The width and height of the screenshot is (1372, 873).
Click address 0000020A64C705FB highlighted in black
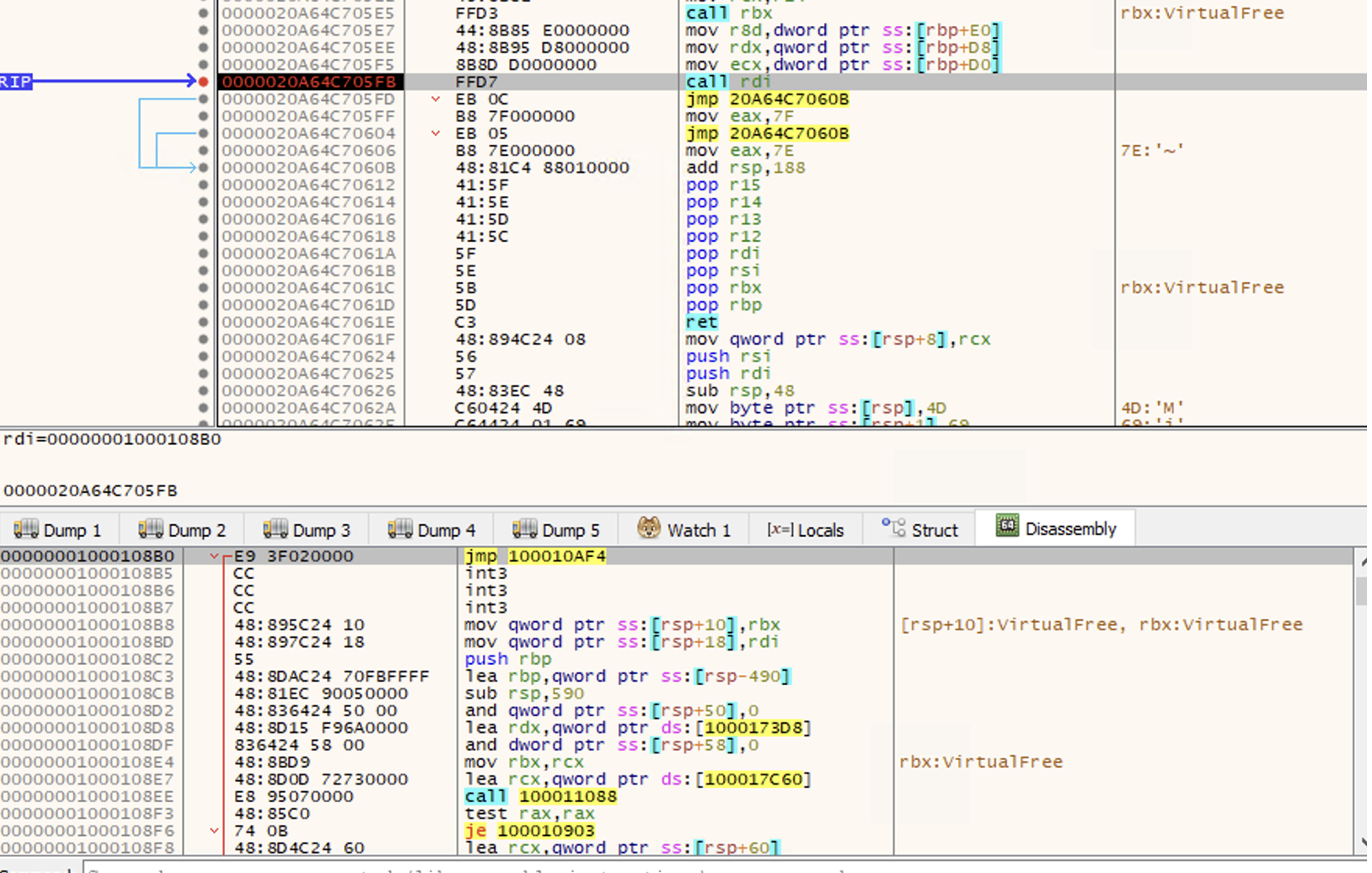point(308,82)
